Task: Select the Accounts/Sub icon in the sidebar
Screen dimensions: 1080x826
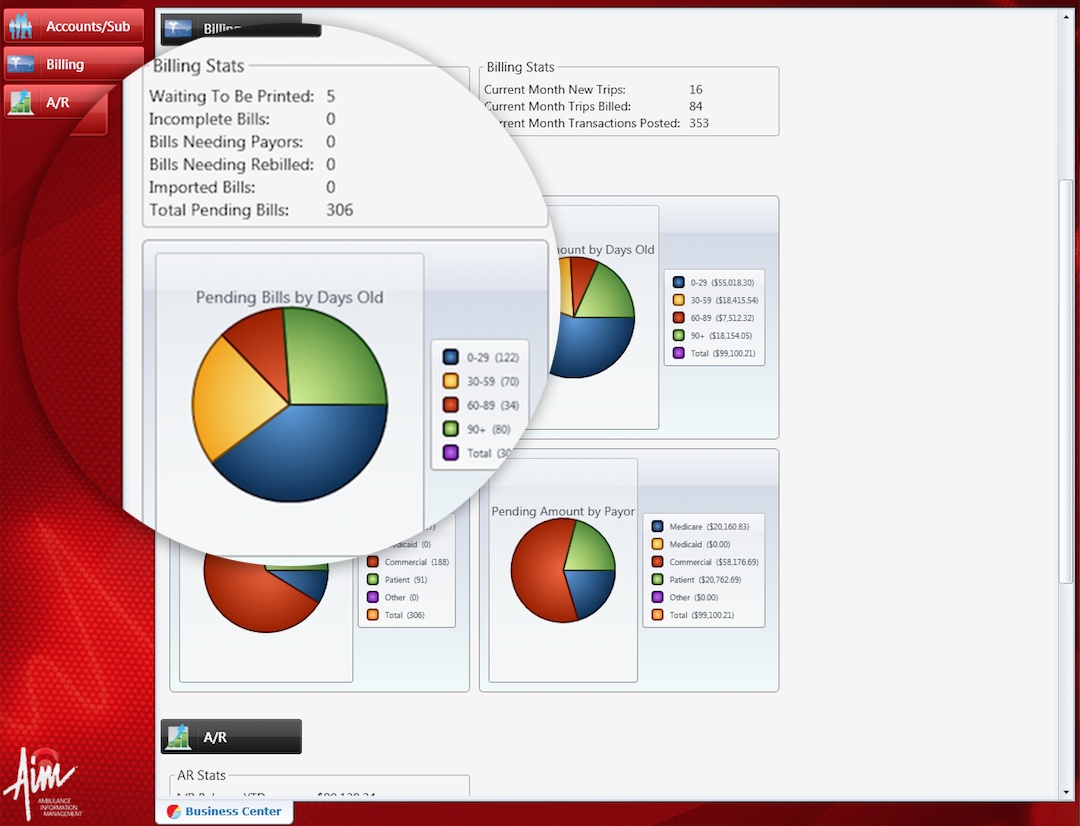Action: [x=20, y=24]
